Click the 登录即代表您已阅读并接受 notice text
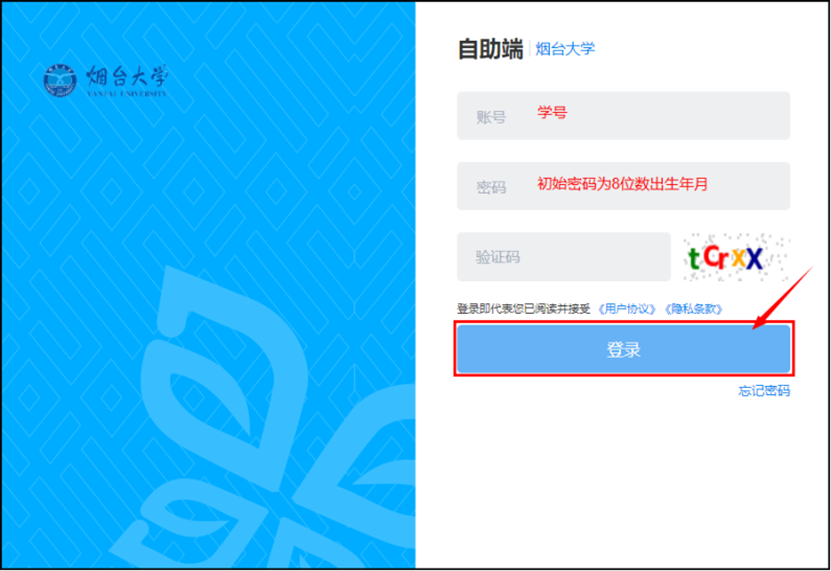Viewport: 831px width, 571px height. [524, 309]
